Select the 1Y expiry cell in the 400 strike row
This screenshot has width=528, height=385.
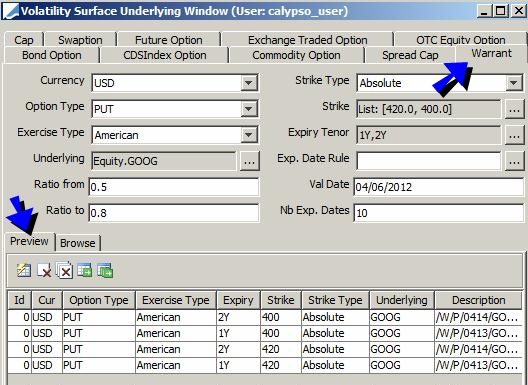click(238, 333)
